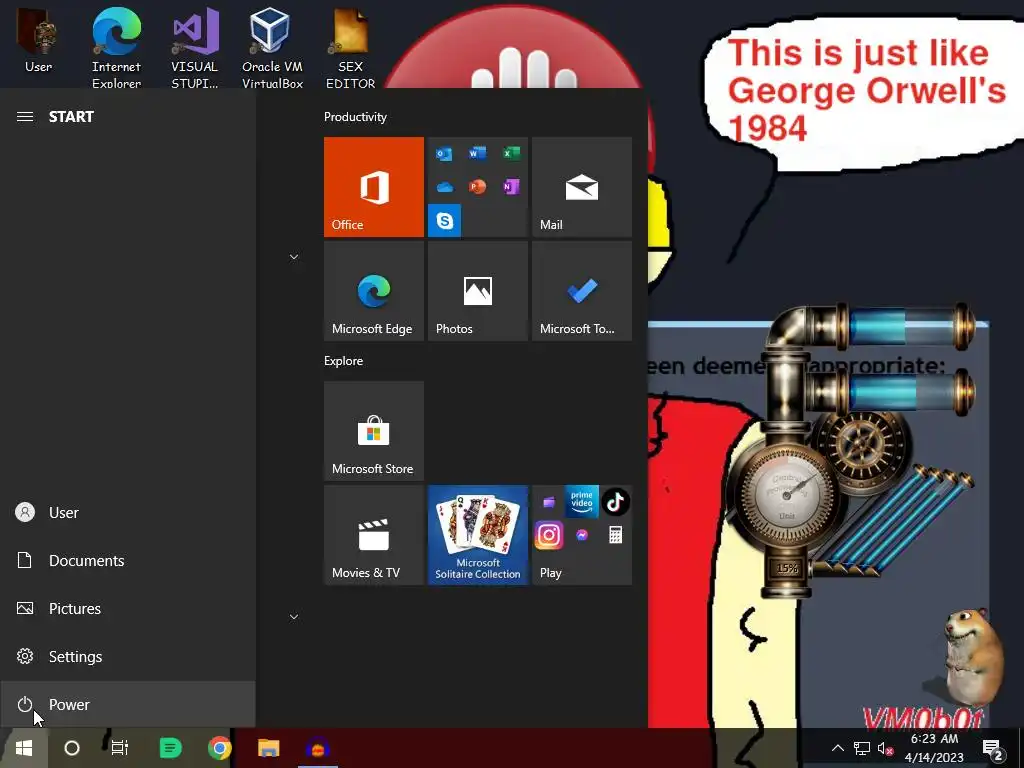Click the muted volume tray icon

885,748
